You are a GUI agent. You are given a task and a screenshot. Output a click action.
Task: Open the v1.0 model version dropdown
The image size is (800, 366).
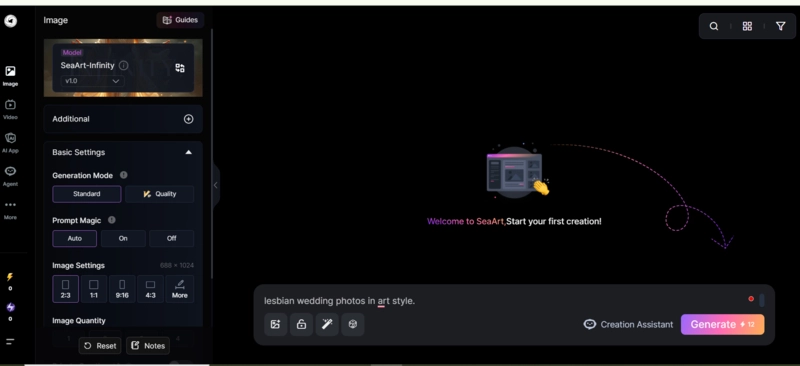coord(92,81)
